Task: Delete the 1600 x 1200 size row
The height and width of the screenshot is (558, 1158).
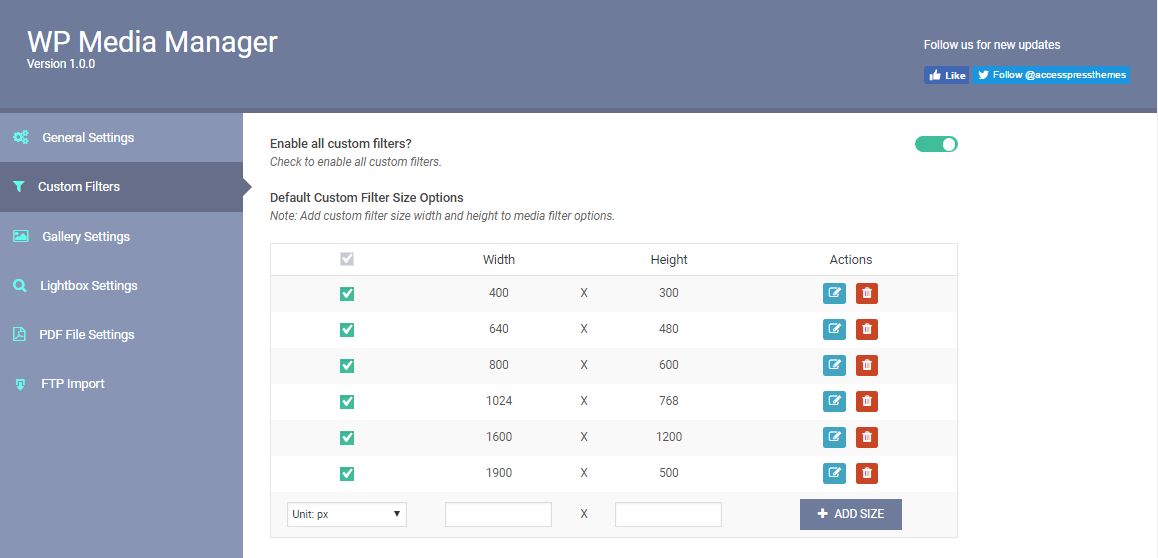Action: click(x=867, y=437)
